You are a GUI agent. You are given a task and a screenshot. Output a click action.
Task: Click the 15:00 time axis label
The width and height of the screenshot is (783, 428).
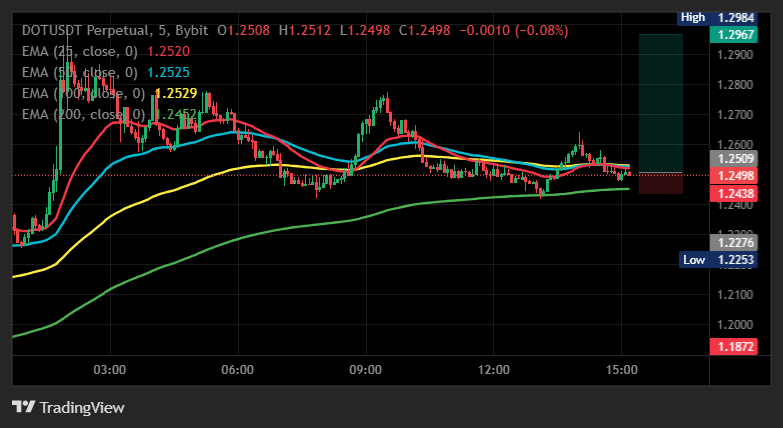(621, 370)
